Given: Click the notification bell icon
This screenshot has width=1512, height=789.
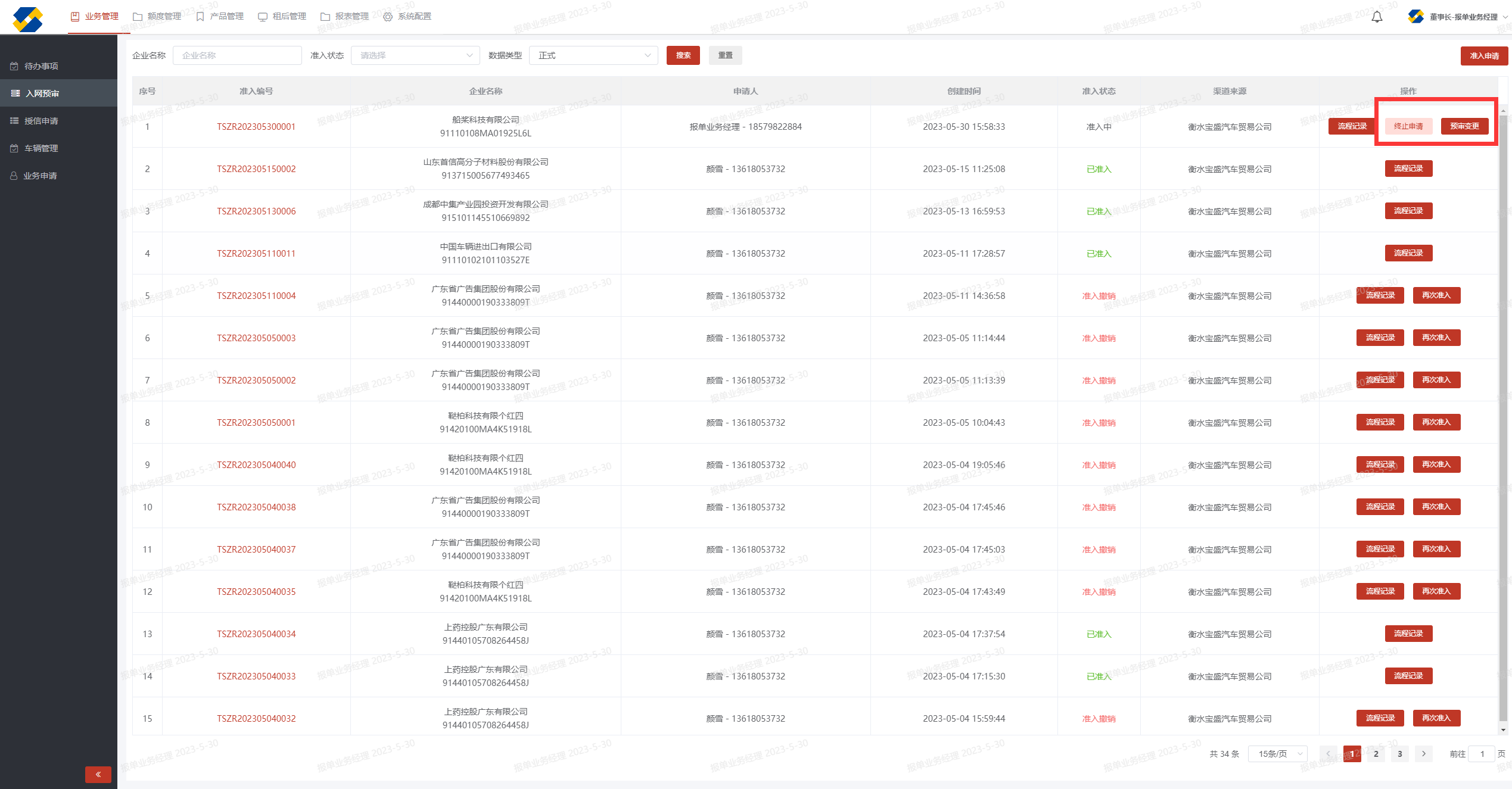Looking at the screenshot, I should tap(1377, 17).
